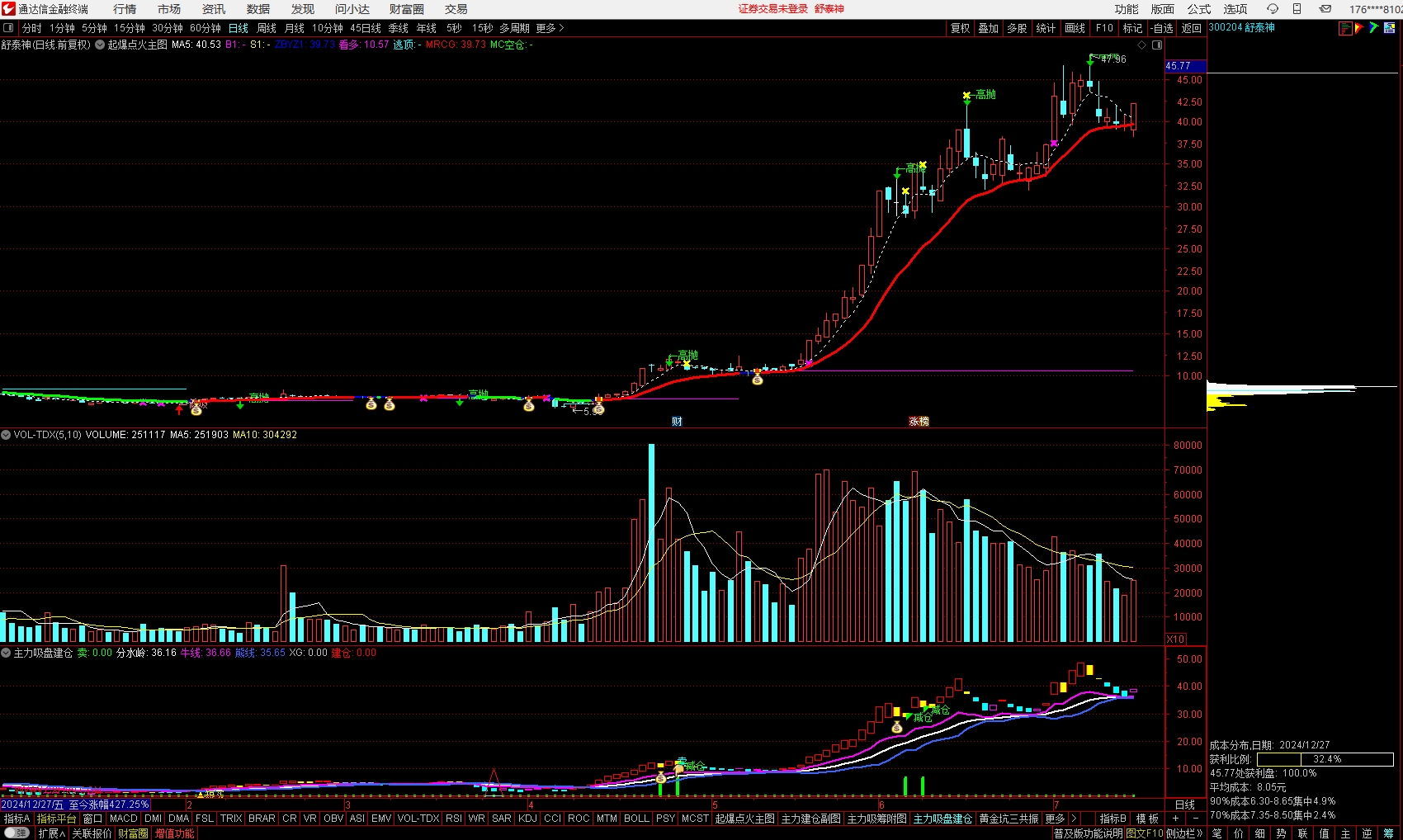The width and height of the screenshot is (1403, 840).
Task: Open the 模板 template menu
Action: click(x=1147, y=819)
